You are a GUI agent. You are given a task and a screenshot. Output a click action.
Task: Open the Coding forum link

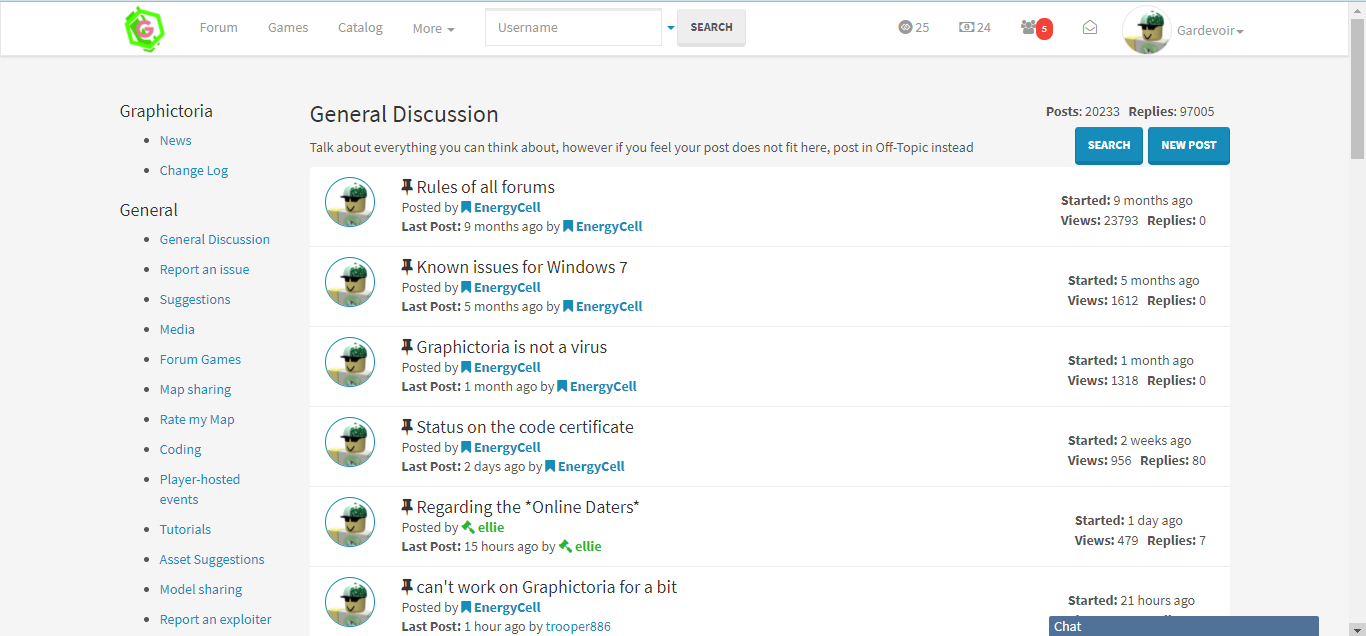pos(180,450)
